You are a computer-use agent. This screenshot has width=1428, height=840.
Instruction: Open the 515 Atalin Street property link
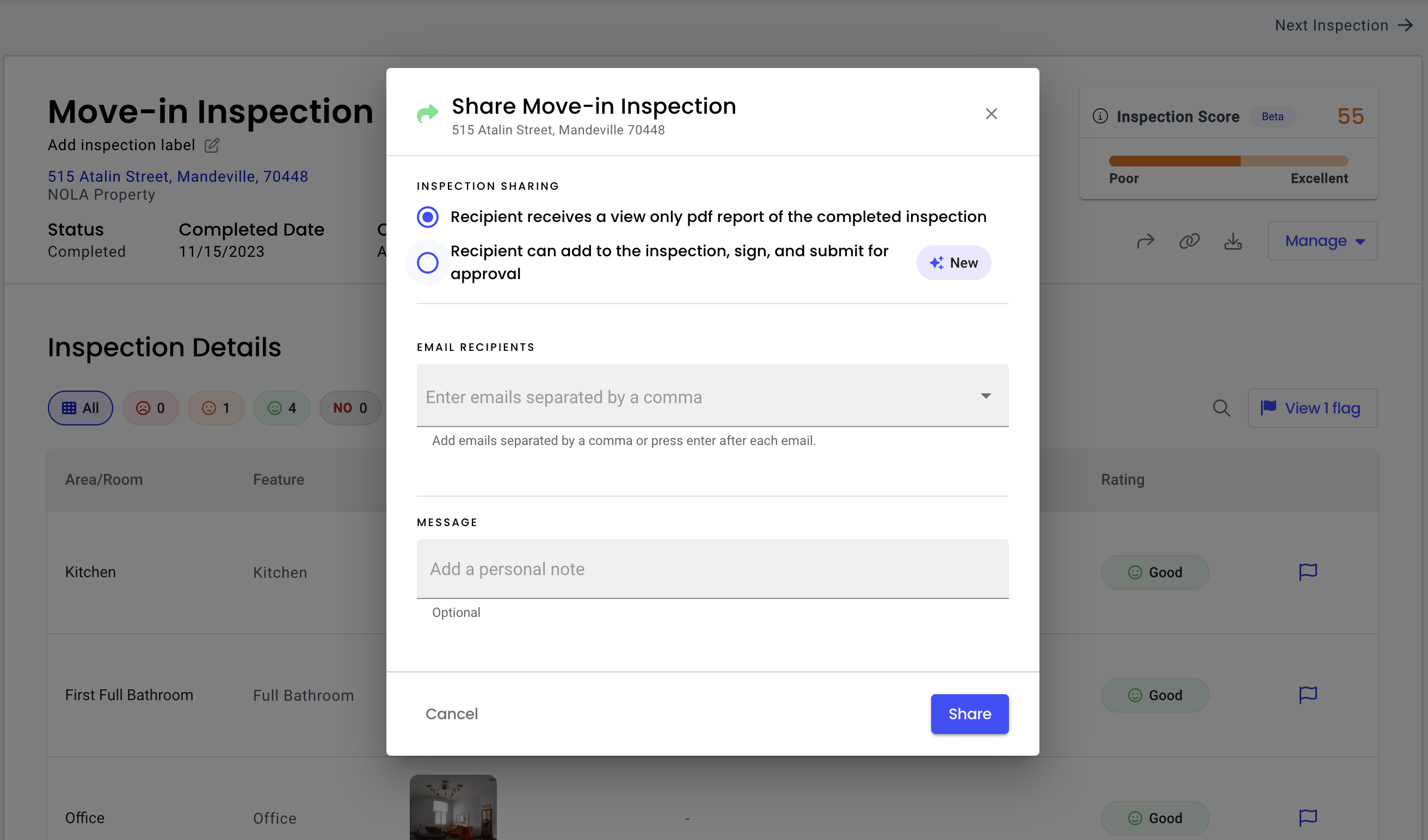(x=177, y=176)
